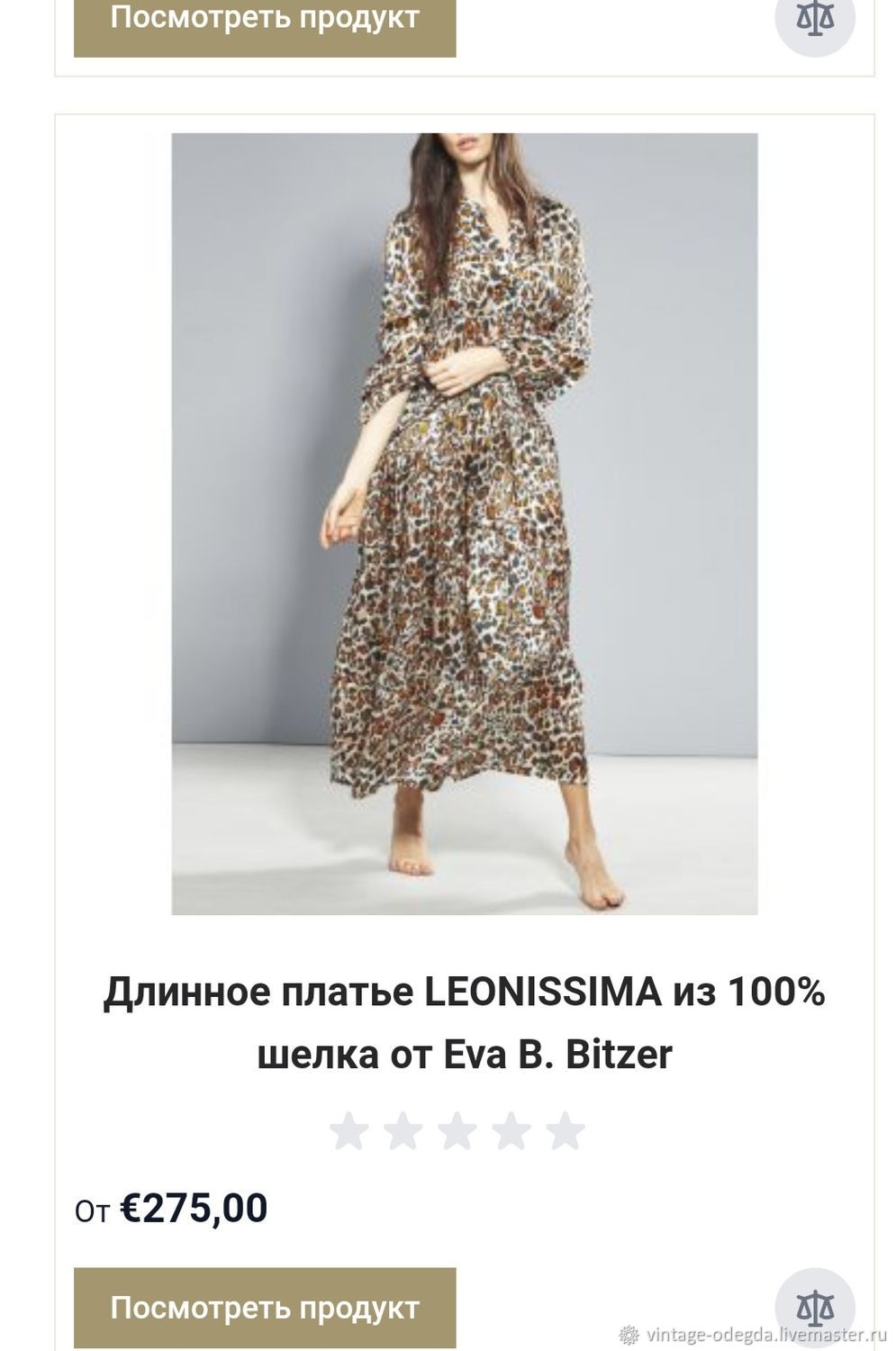
Task: Rate the dress one star
Action: 348,1131
